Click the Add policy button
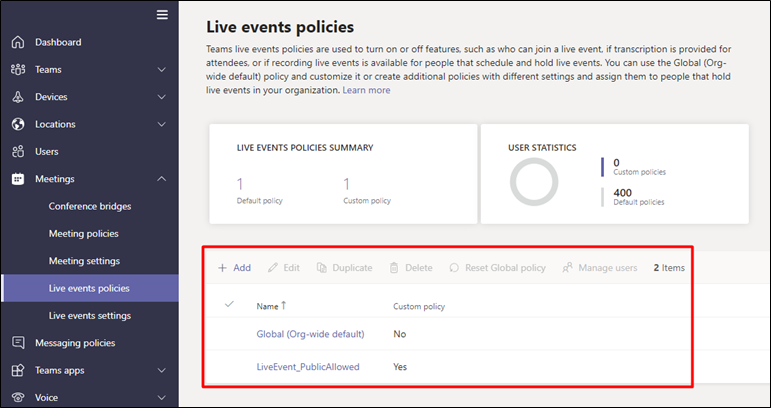This screenshot has width=771, height=408. coord(235,268)
